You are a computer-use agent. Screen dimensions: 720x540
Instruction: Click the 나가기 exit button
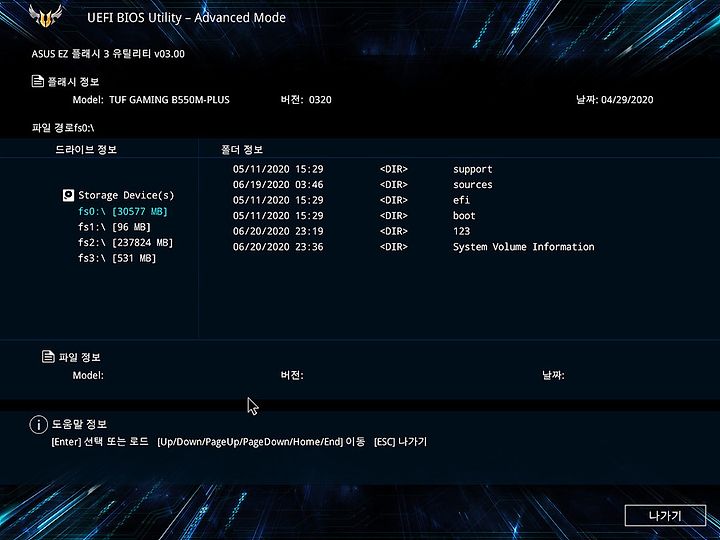point(665,515)
